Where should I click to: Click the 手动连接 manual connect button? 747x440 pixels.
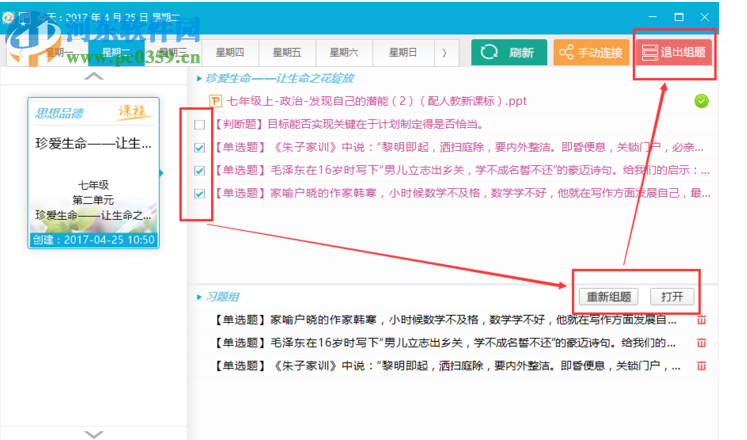[591, 52]
